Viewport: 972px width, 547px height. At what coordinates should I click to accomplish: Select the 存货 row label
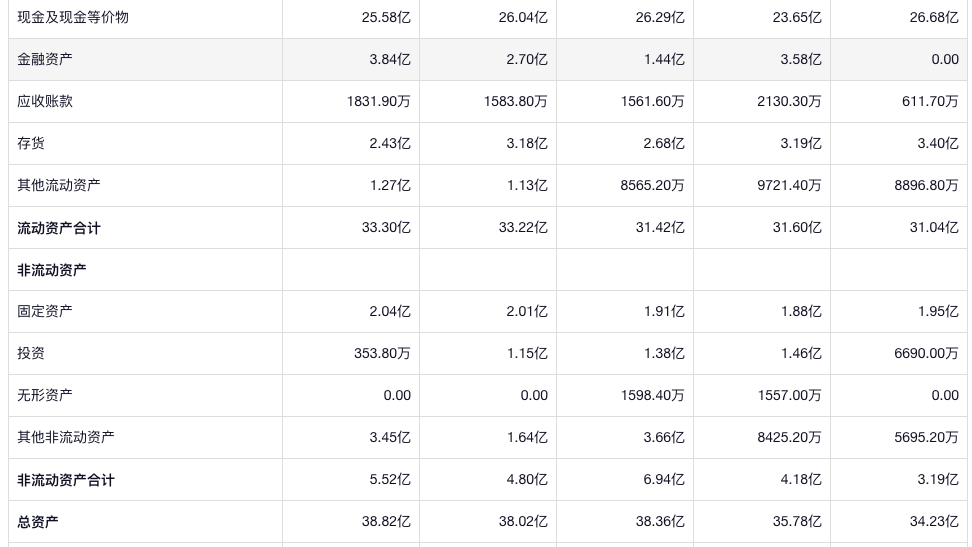(31, 143)
